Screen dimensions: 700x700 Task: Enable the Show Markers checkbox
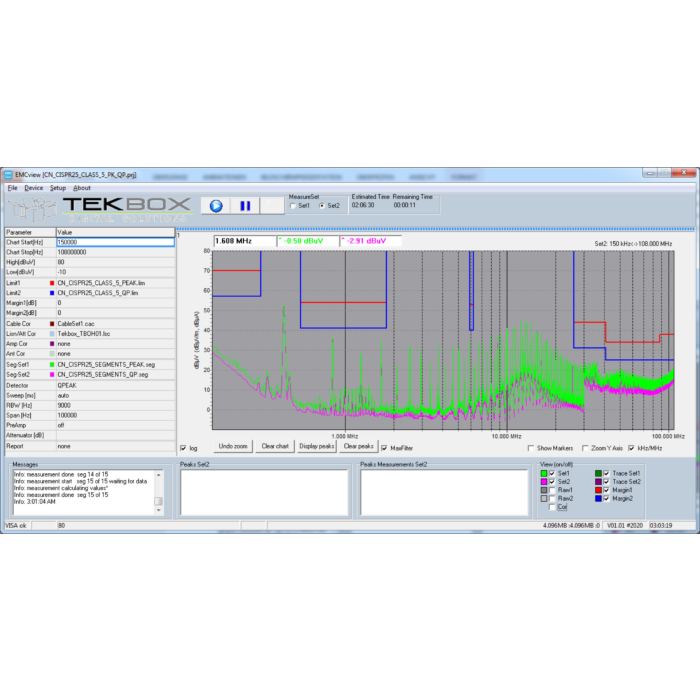click(530, 448)
